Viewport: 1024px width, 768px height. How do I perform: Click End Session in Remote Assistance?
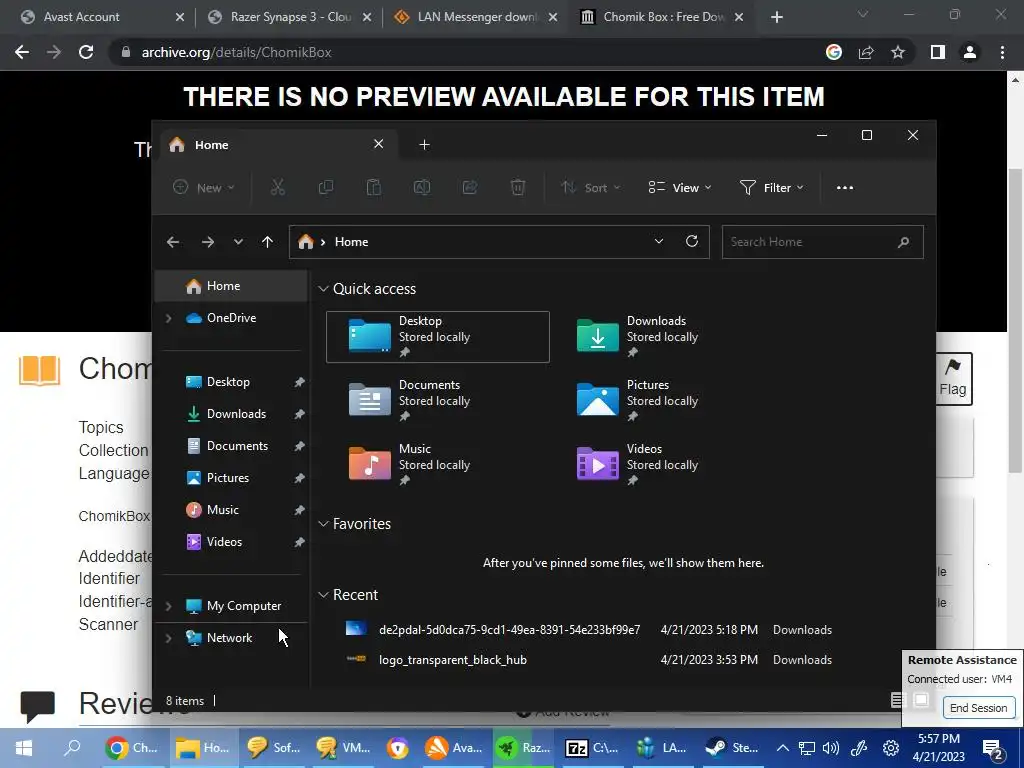click(x=978, y=708)
